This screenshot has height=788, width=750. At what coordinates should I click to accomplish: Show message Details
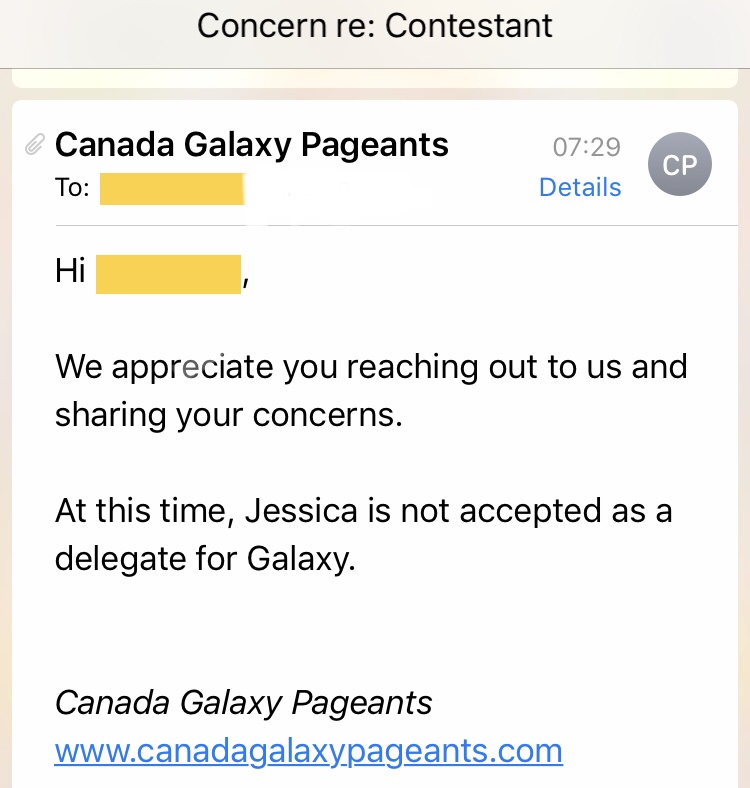[580, 187]
